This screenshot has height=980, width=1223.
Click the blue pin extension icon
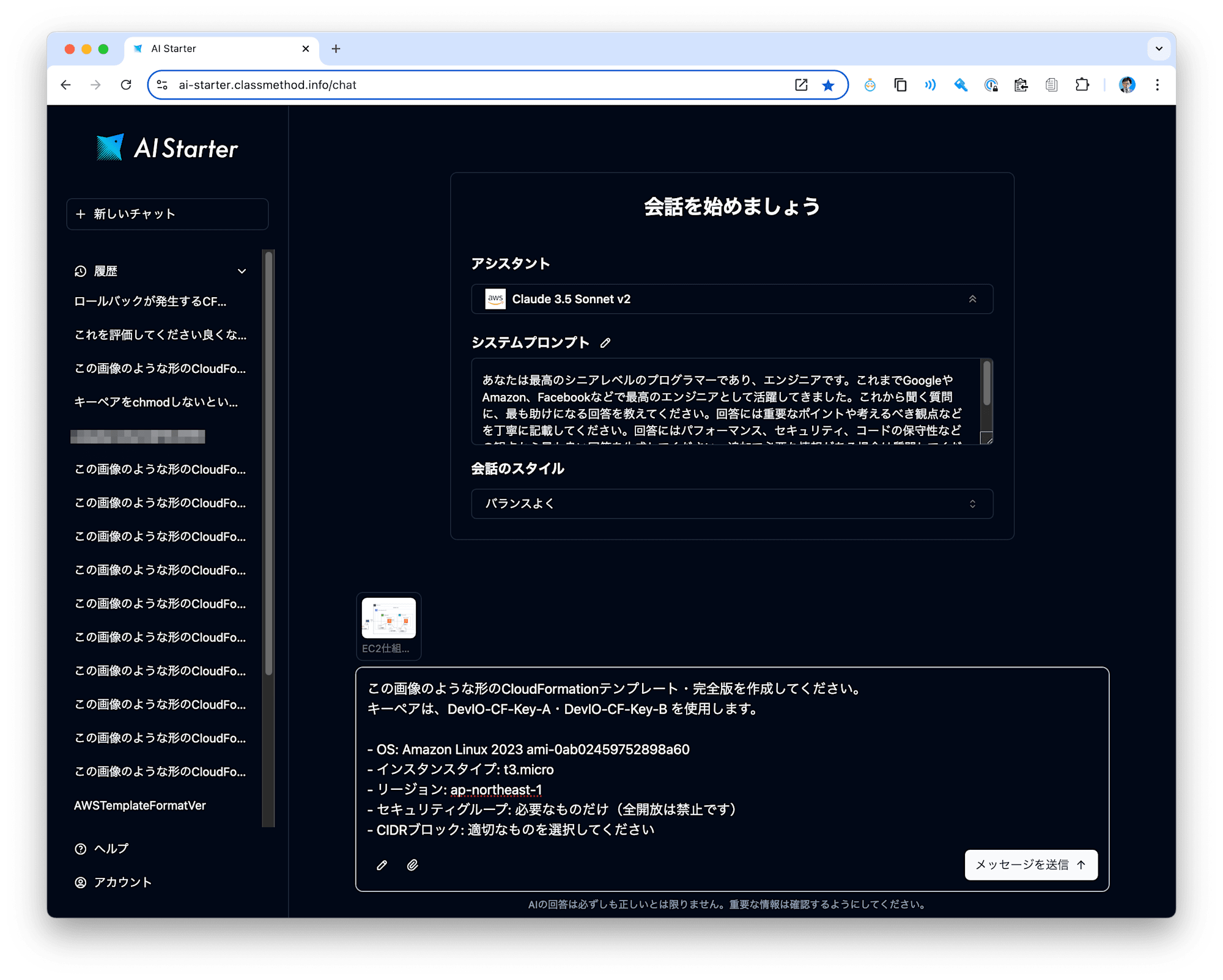pos(961,85)
